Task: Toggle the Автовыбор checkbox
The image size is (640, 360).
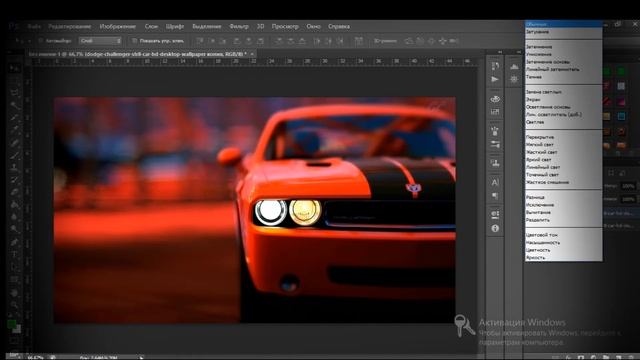Action: pos(40,41)
